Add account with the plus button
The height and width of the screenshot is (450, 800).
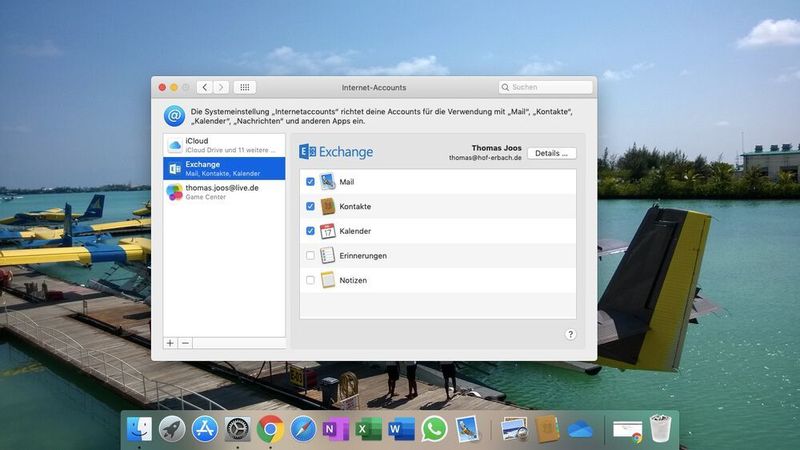point(170,343)
